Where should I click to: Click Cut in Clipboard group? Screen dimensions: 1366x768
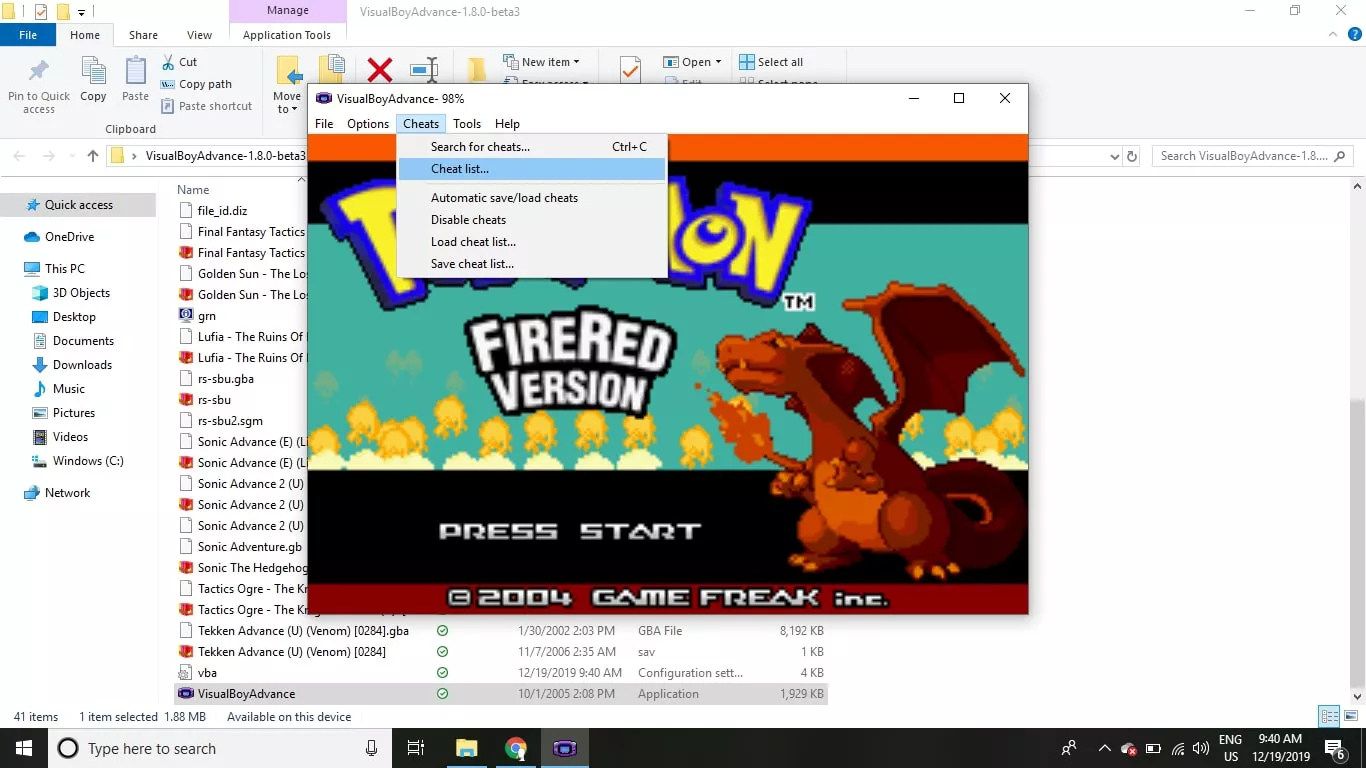pos(179,62)
